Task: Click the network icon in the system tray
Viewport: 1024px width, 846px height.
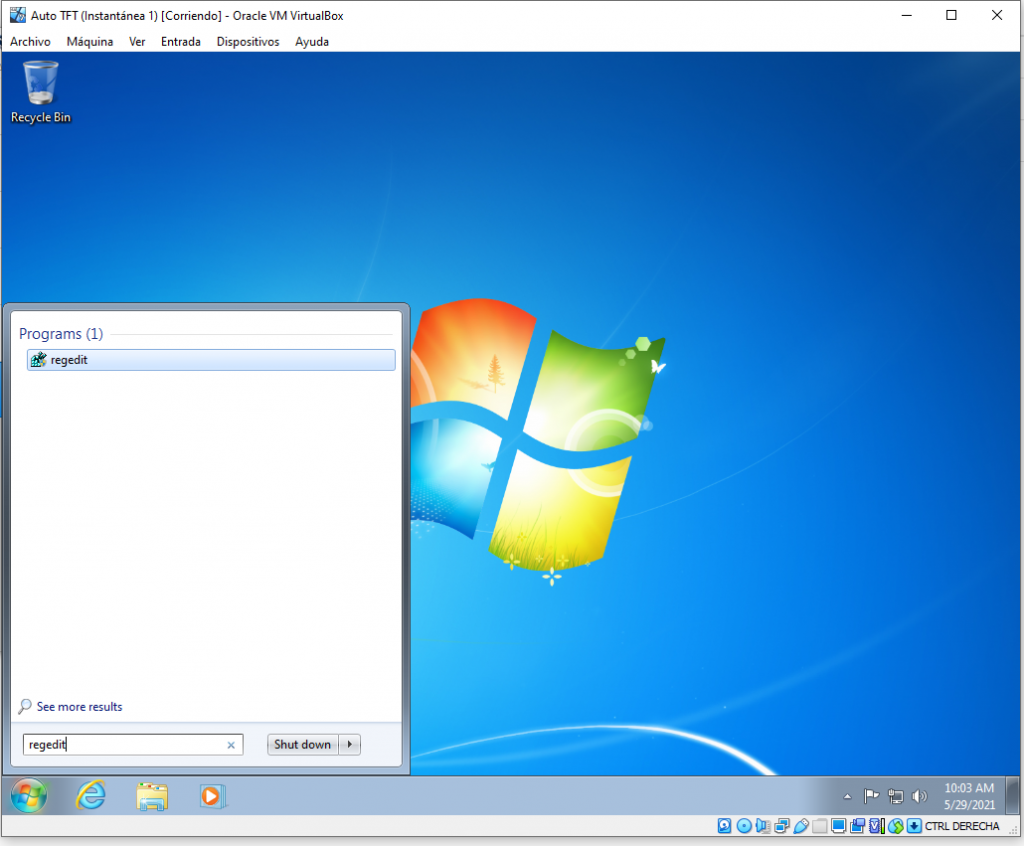Action: tap(896, 796)
